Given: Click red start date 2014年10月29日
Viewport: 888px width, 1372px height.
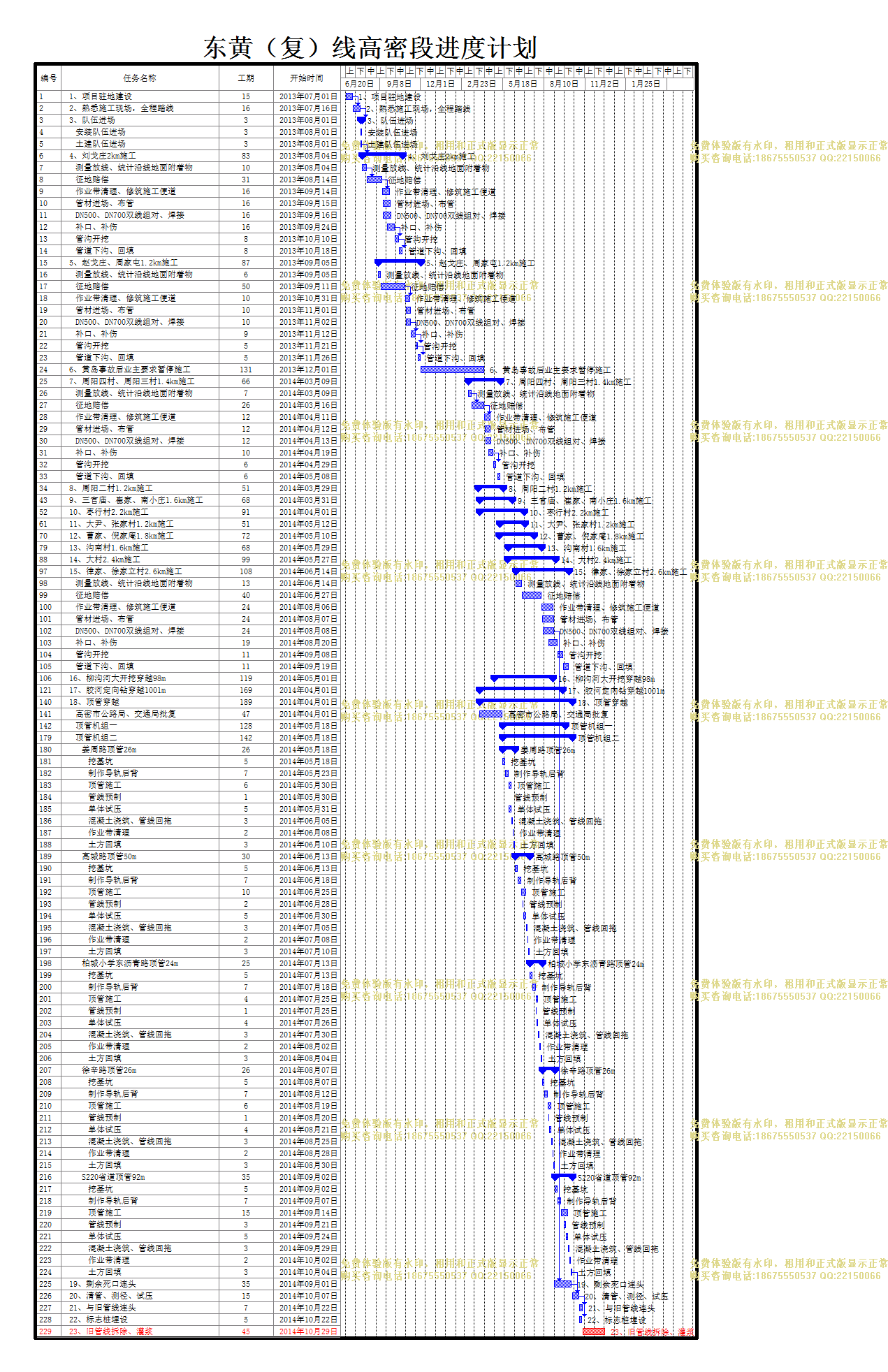Looking at the screenshot, I should click(x=307, y=1331).
